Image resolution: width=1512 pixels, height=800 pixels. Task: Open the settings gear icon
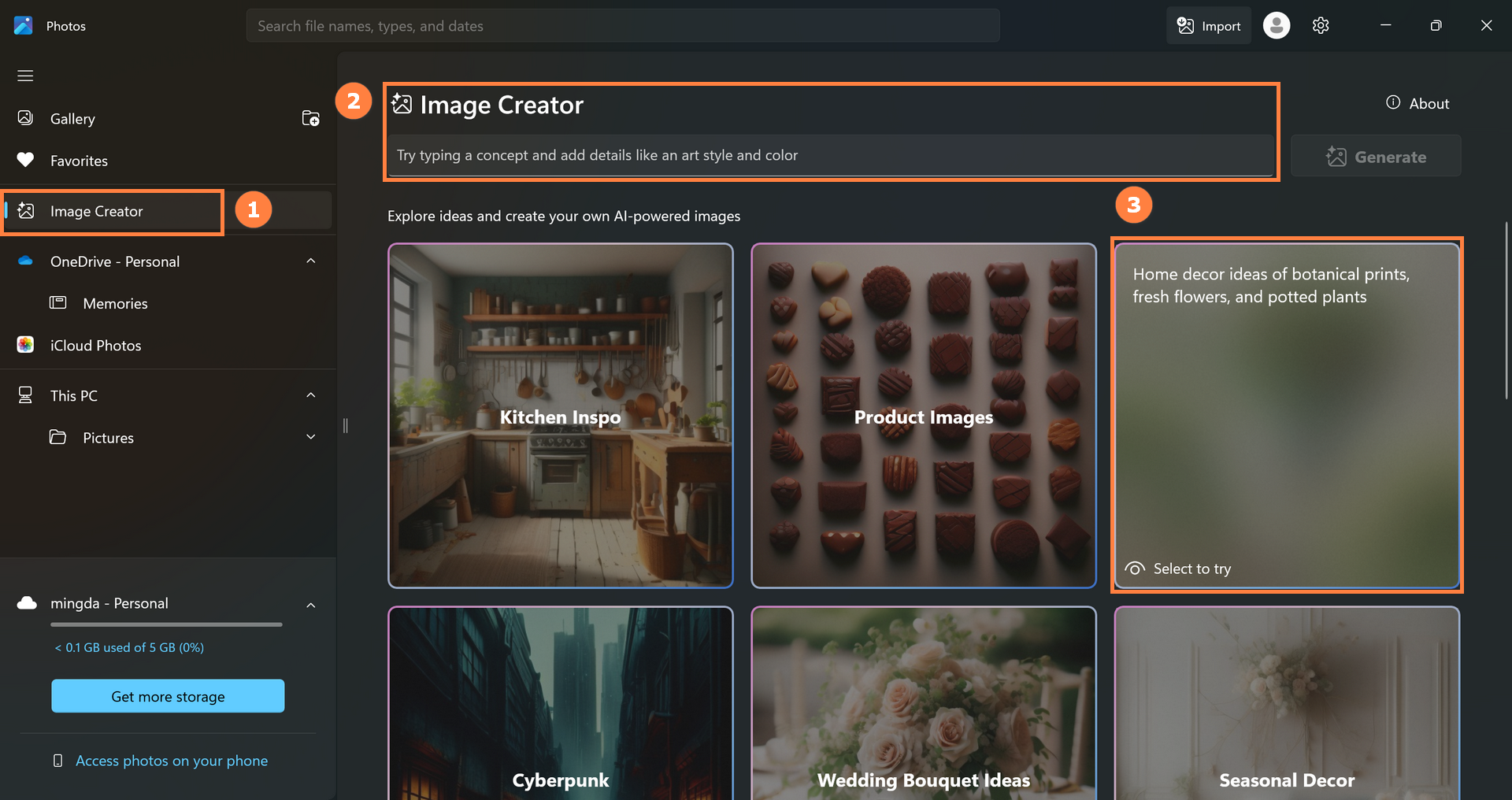coord(1321,26)
